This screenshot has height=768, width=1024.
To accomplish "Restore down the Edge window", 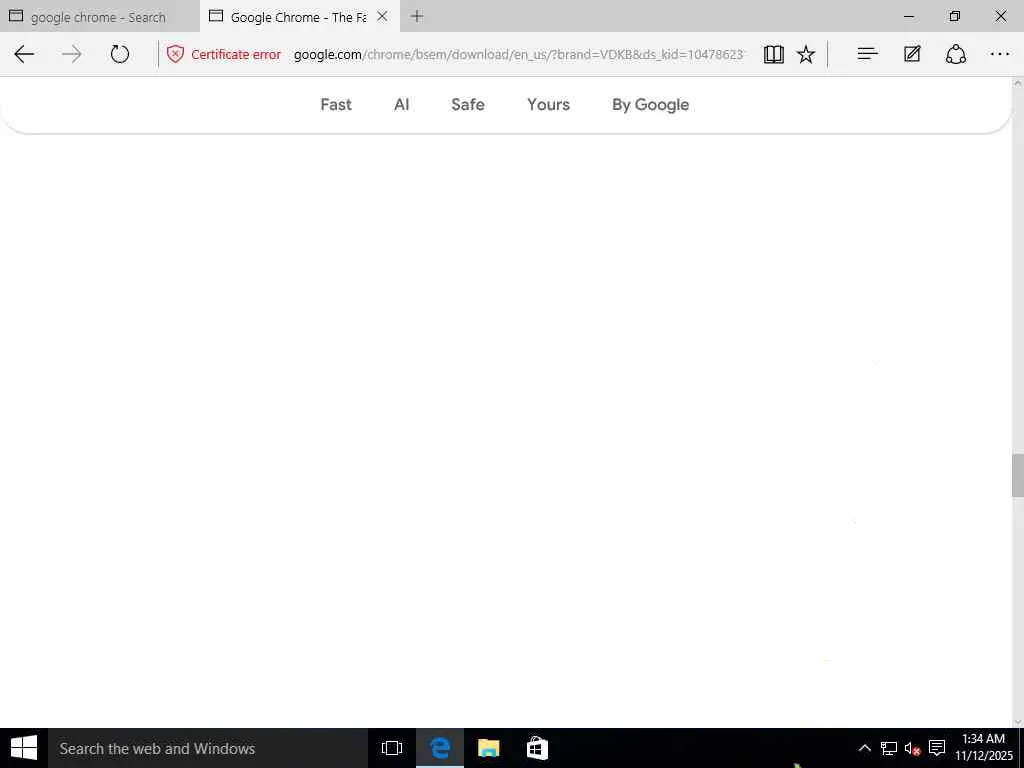I will [954, 16].
